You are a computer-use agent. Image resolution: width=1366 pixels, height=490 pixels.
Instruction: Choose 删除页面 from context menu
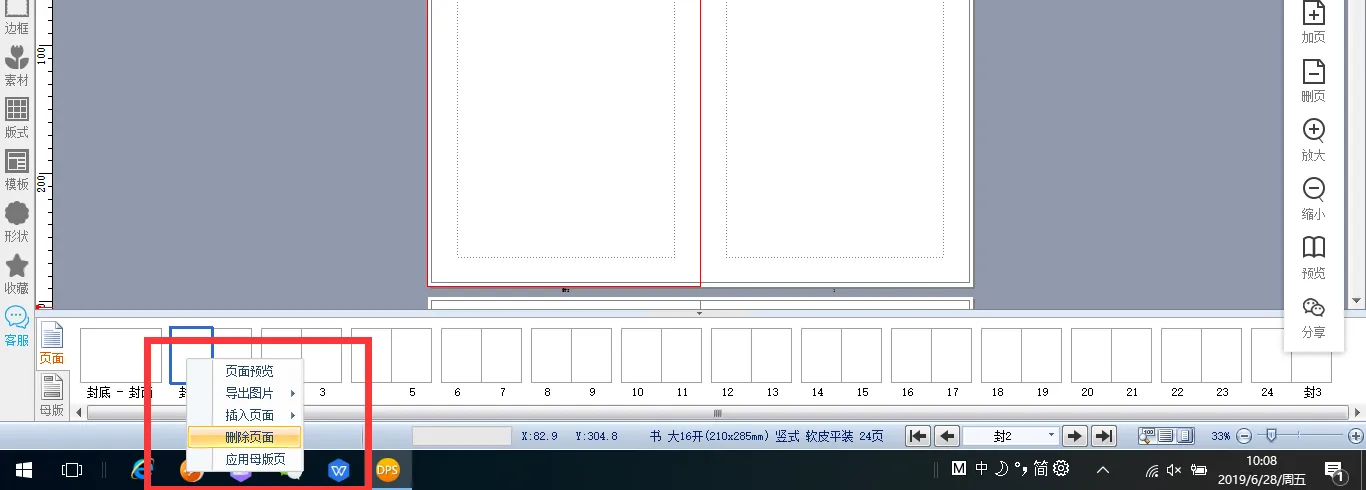pos(245,437)
